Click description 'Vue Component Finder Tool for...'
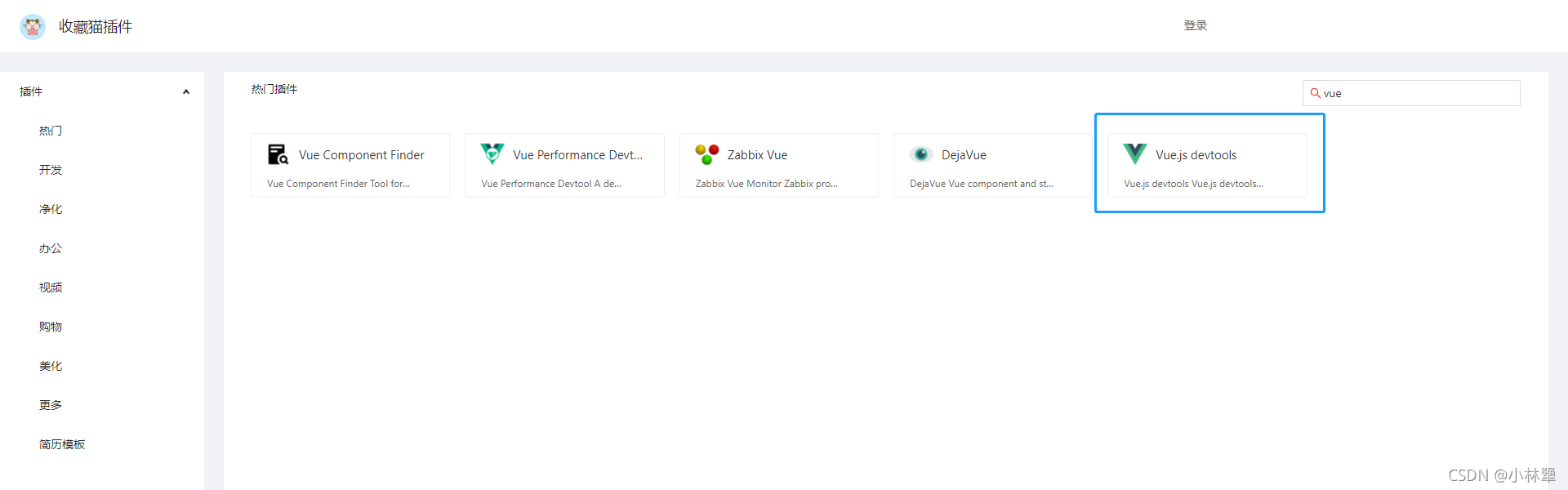The height and width of the screenshot is (490, 1568). pyautogui.click(x=338, y=184)
